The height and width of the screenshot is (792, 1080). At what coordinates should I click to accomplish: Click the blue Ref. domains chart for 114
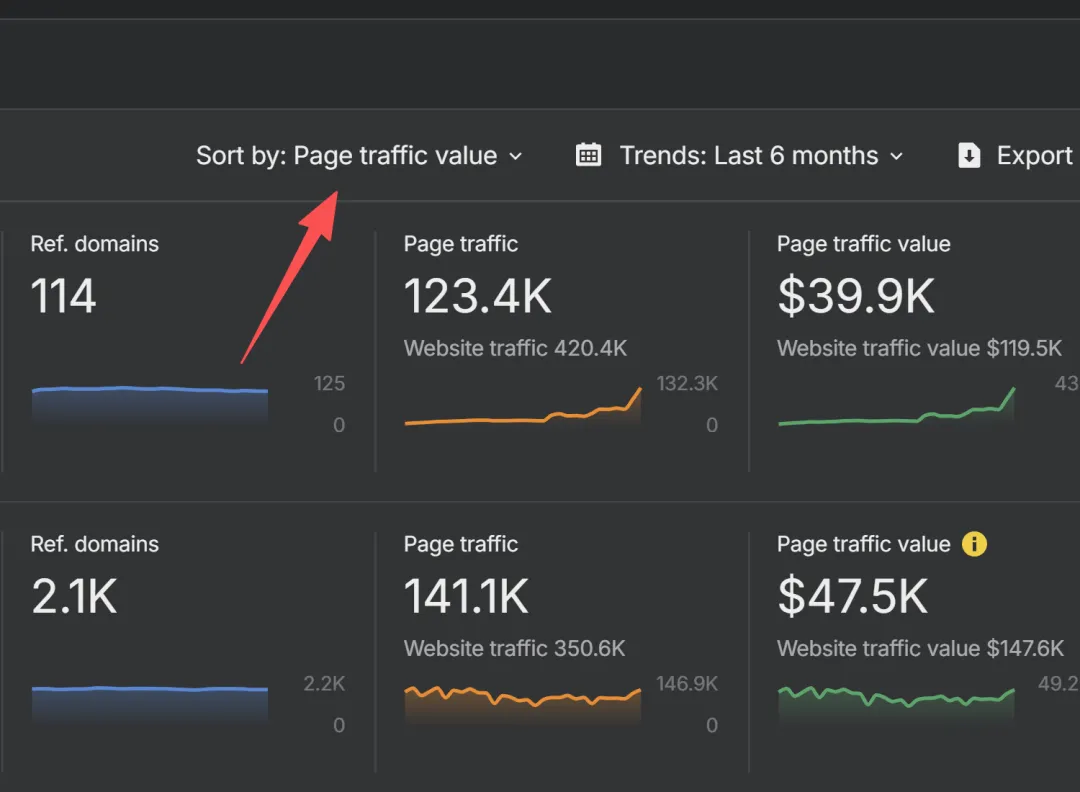150,400
